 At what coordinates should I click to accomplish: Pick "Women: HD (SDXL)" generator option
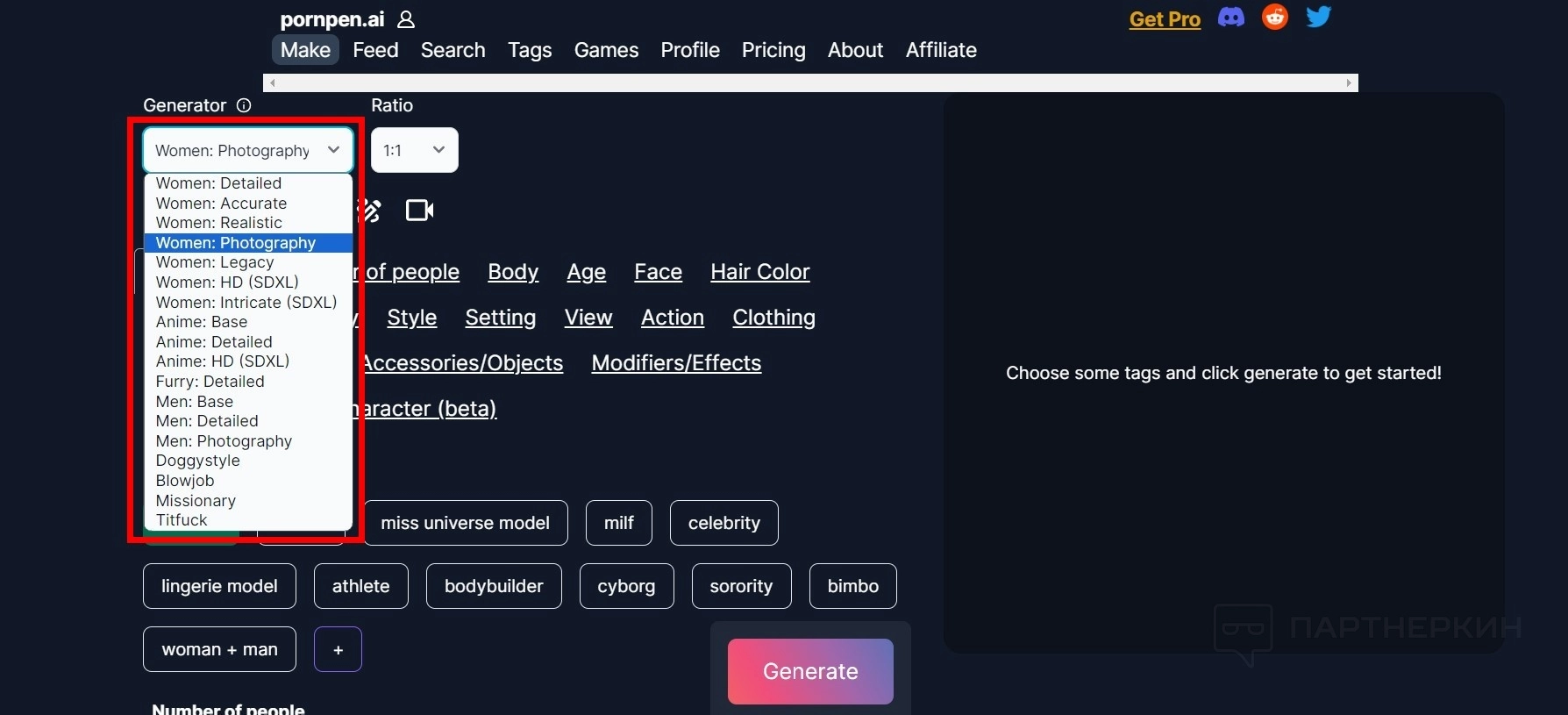tap(248, 282)
